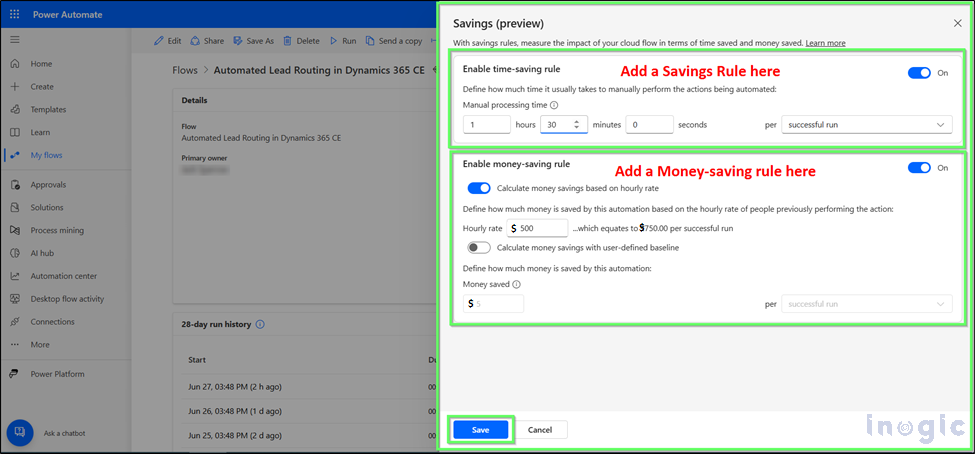Open the Ask a chatbot bubble

[x=19, y=432]
